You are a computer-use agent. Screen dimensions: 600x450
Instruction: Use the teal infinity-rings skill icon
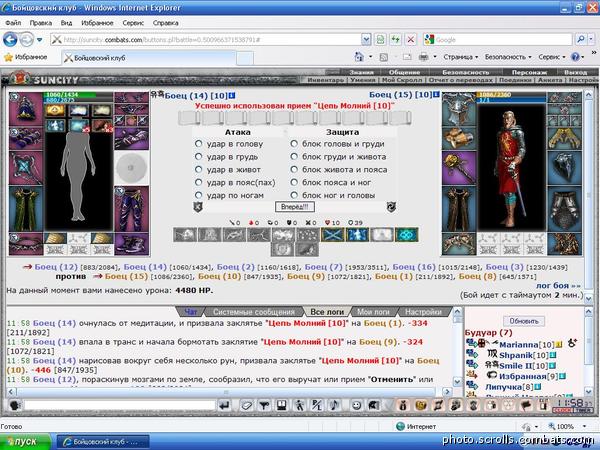pos(406,235)
